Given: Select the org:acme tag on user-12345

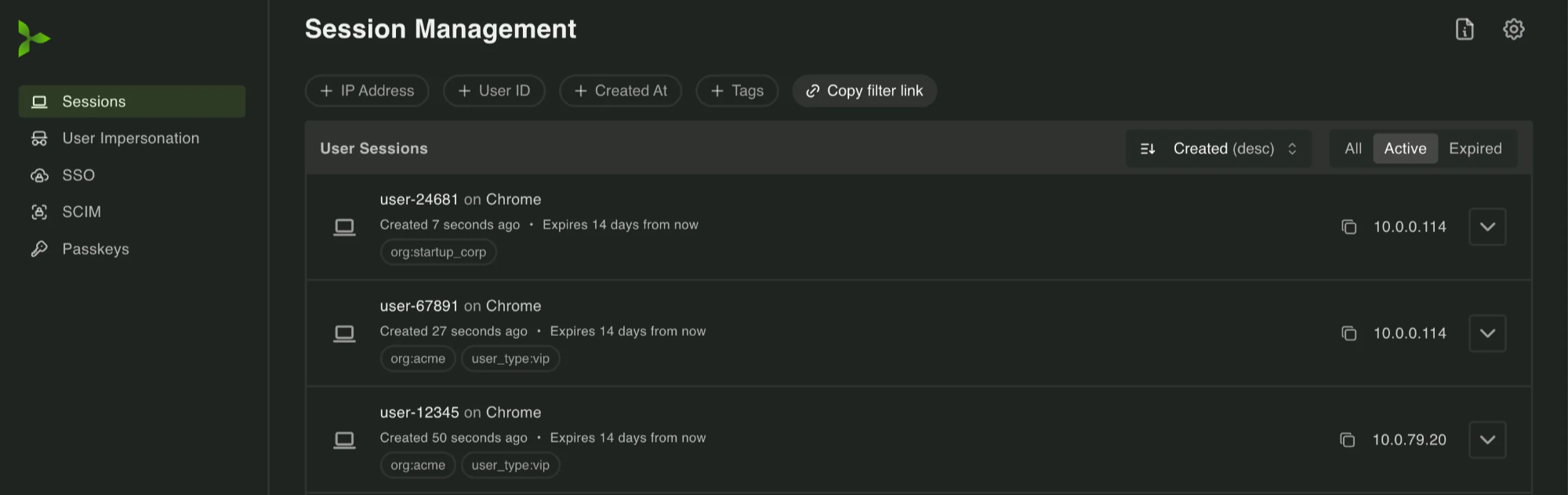Looking at the screenshot, I should click(418, 464).
